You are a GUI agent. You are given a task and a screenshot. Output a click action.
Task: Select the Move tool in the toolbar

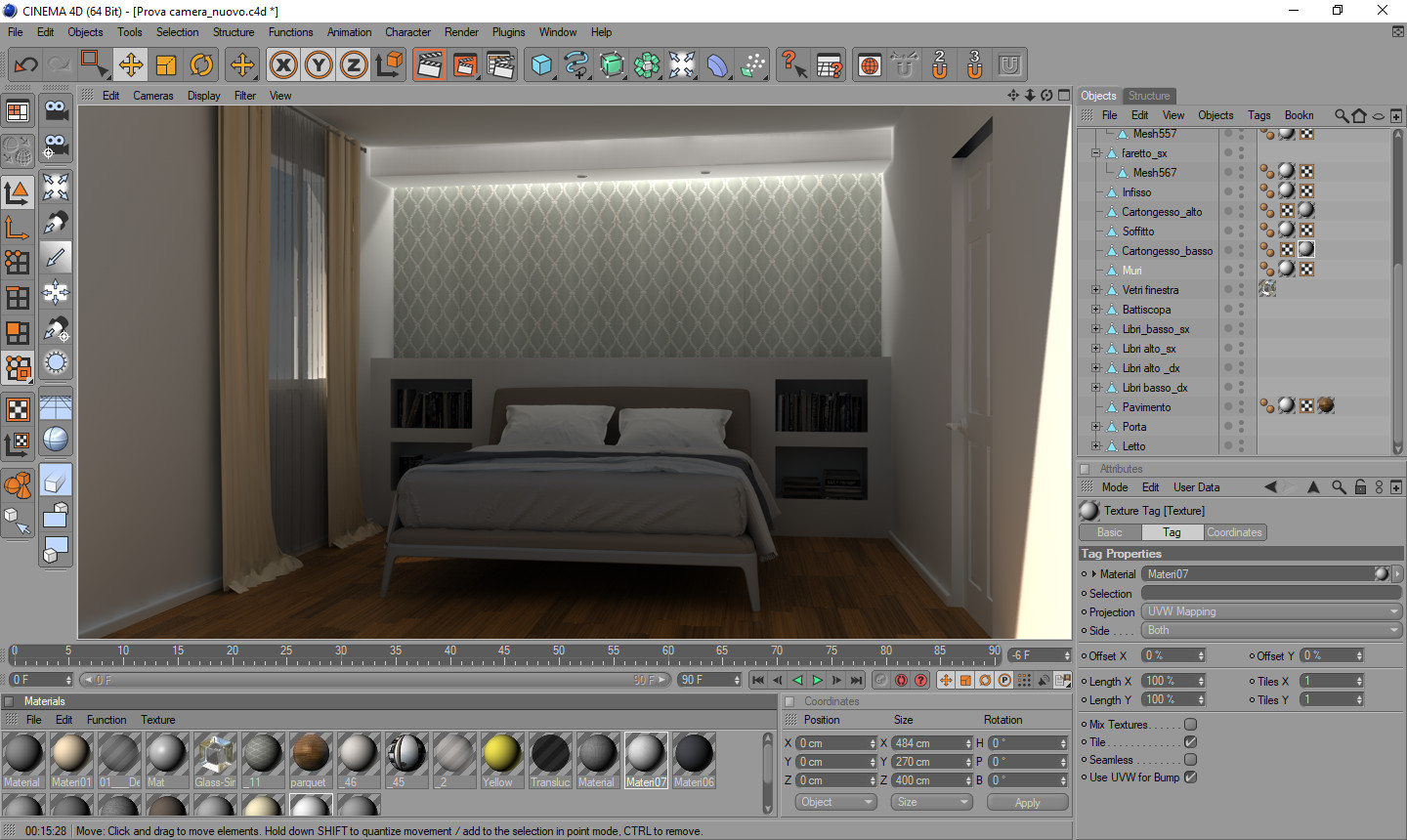130,65
